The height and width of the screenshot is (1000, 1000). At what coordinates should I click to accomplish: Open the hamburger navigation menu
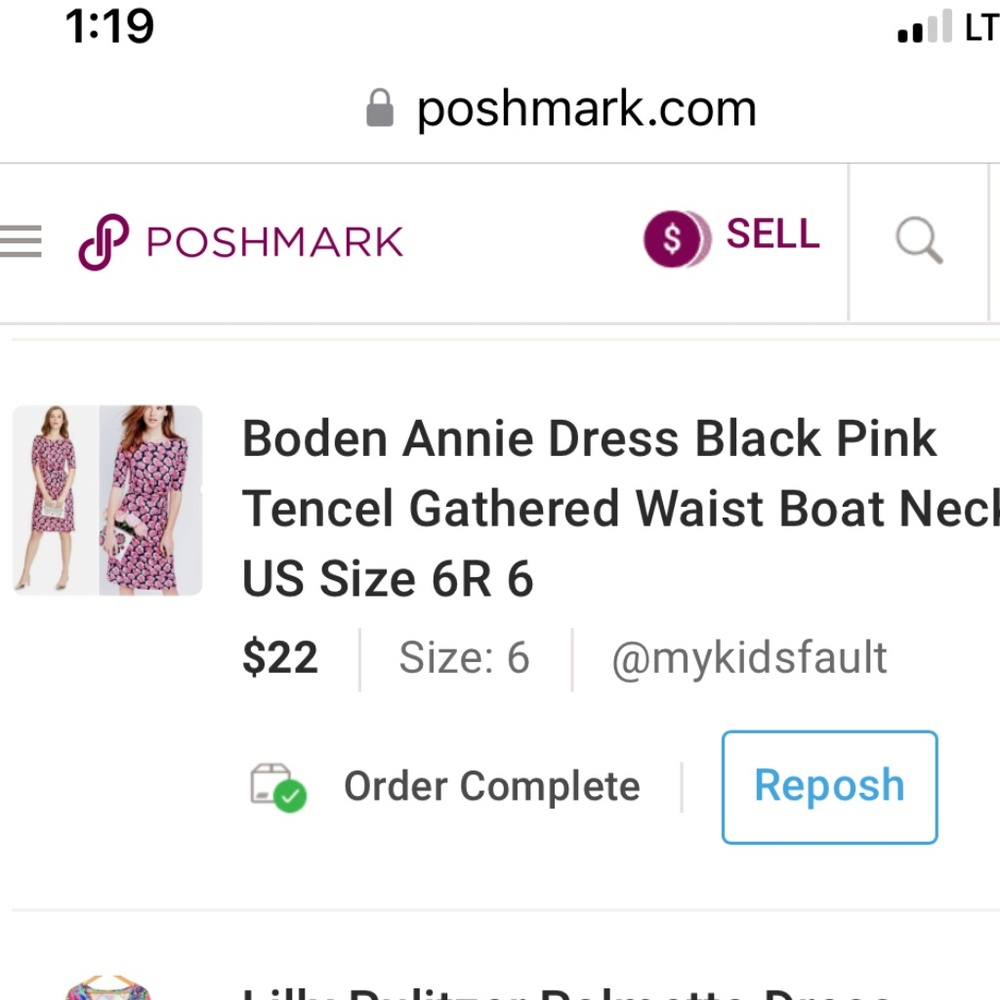tap(20, 240)
